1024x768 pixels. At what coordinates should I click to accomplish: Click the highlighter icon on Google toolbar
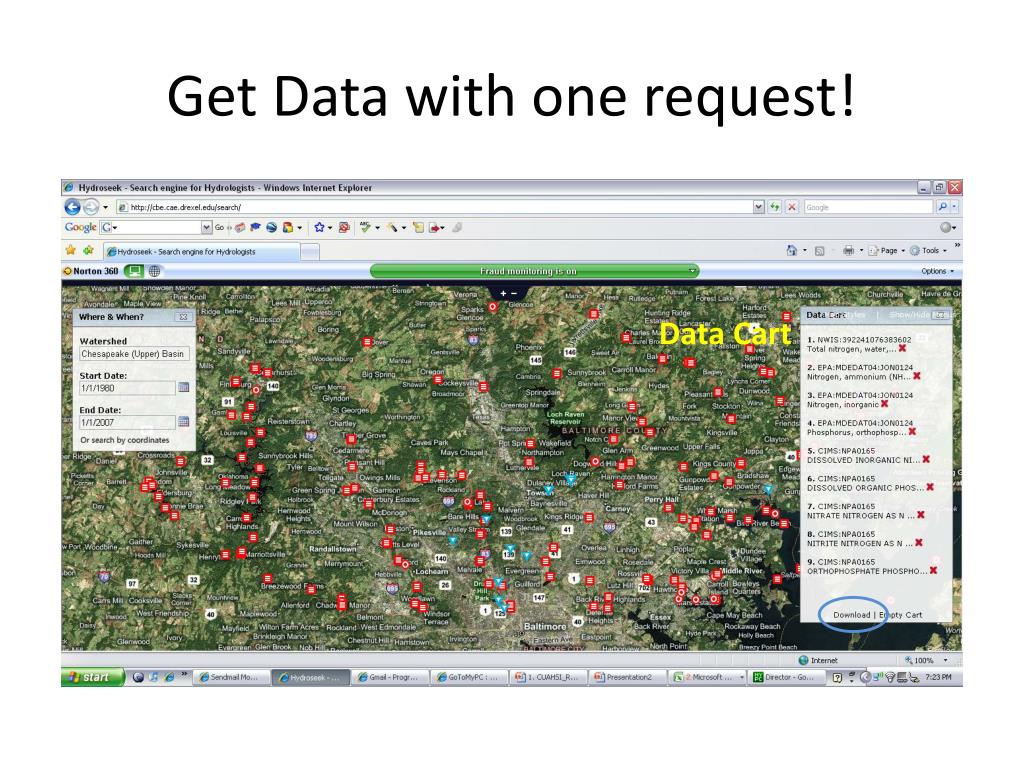pos(392,227)
